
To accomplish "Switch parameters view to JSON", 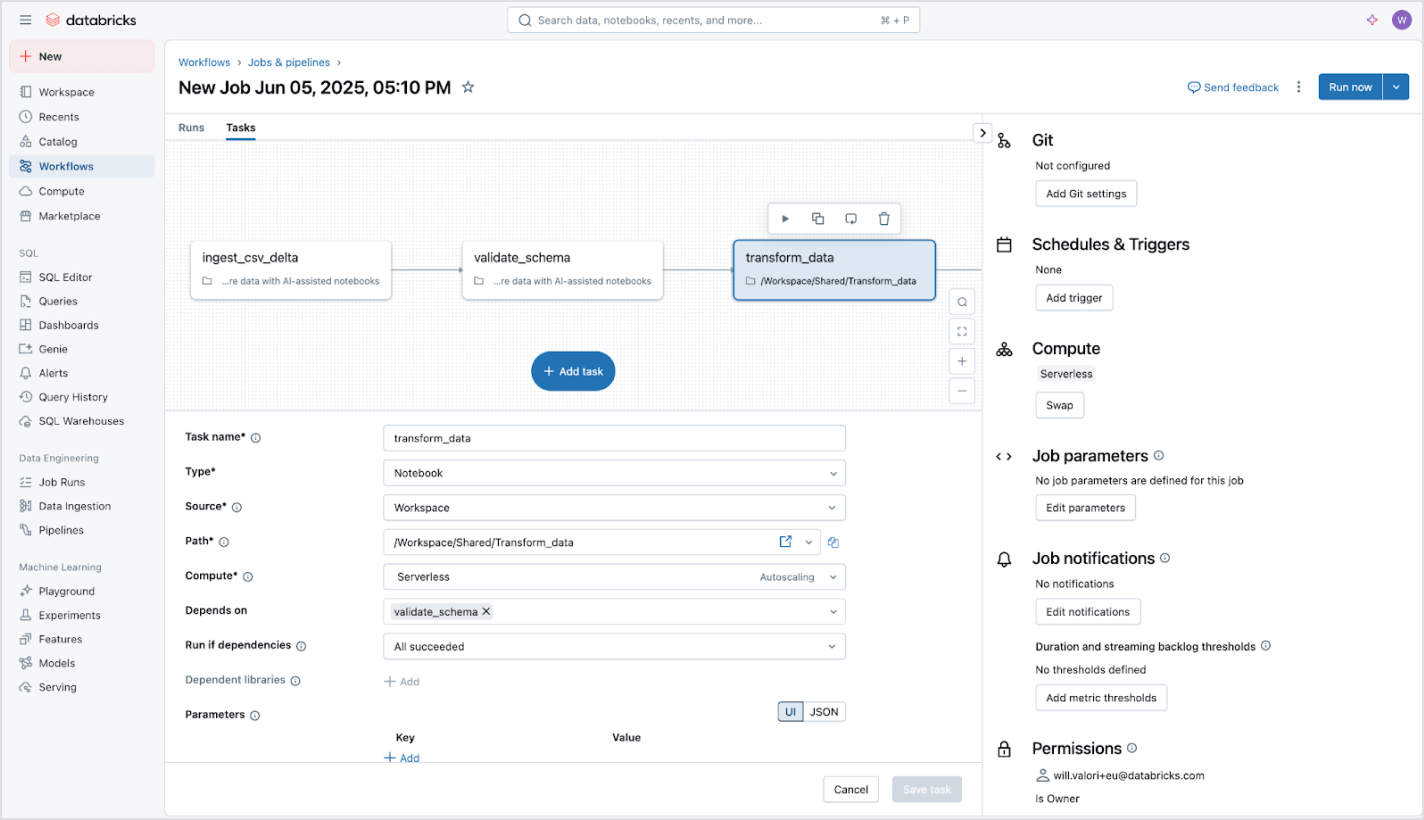I will pos(824,712).
